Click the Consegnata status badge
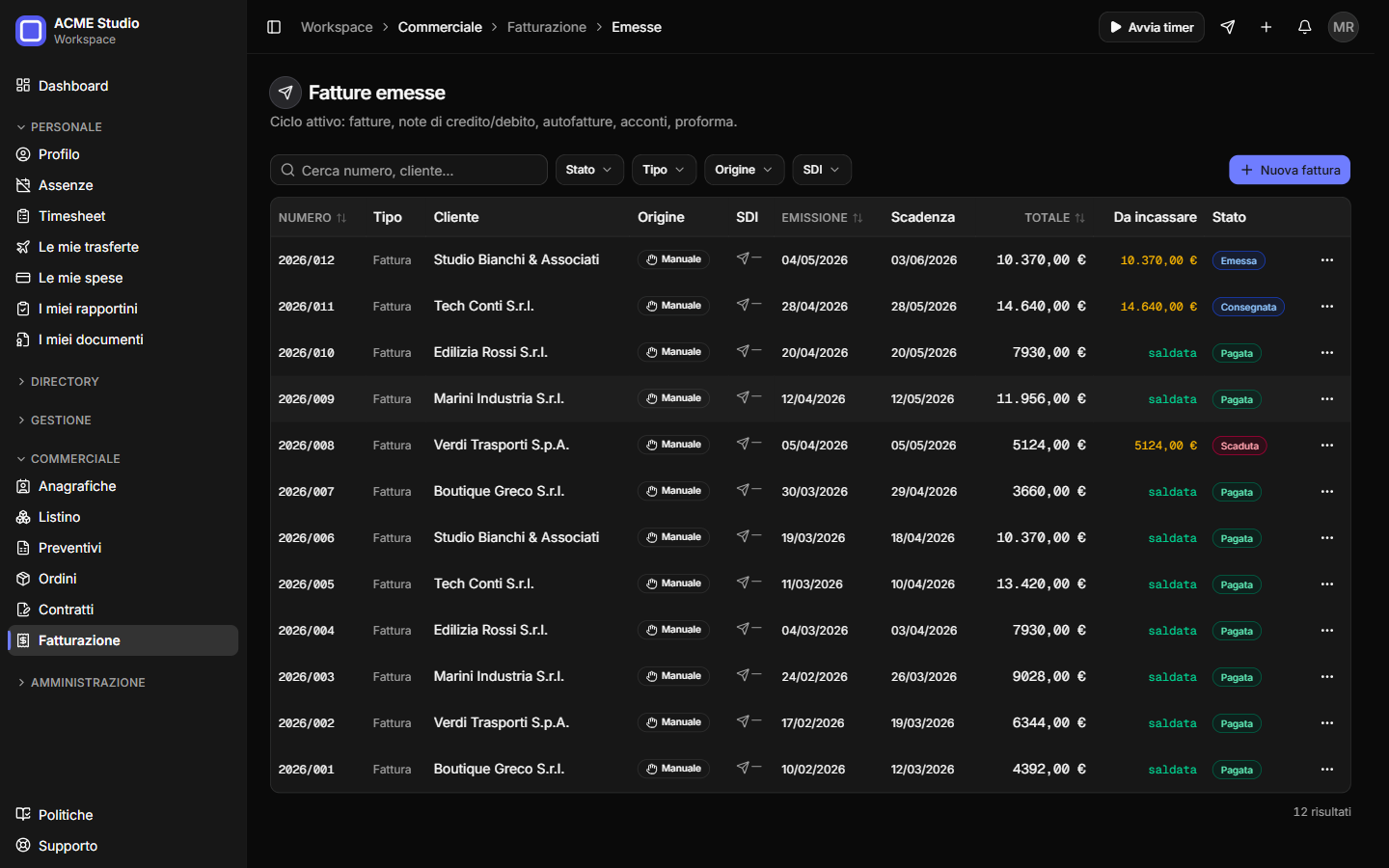Viewport: 1389px width, 868px height. tap(1248, 307)
